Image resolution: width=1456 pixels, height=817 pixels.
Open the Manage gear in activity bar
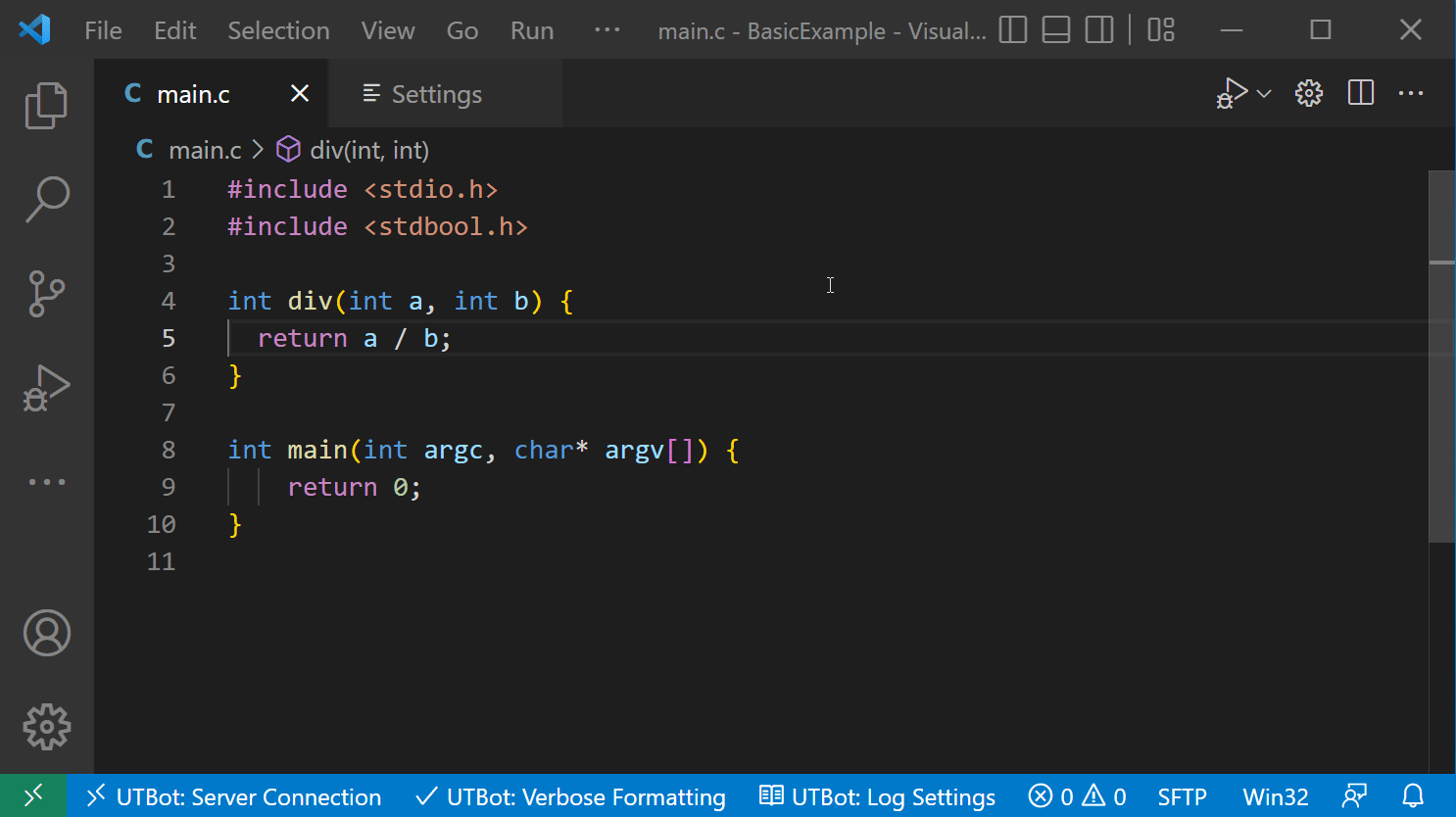click(x=46, y=727)
